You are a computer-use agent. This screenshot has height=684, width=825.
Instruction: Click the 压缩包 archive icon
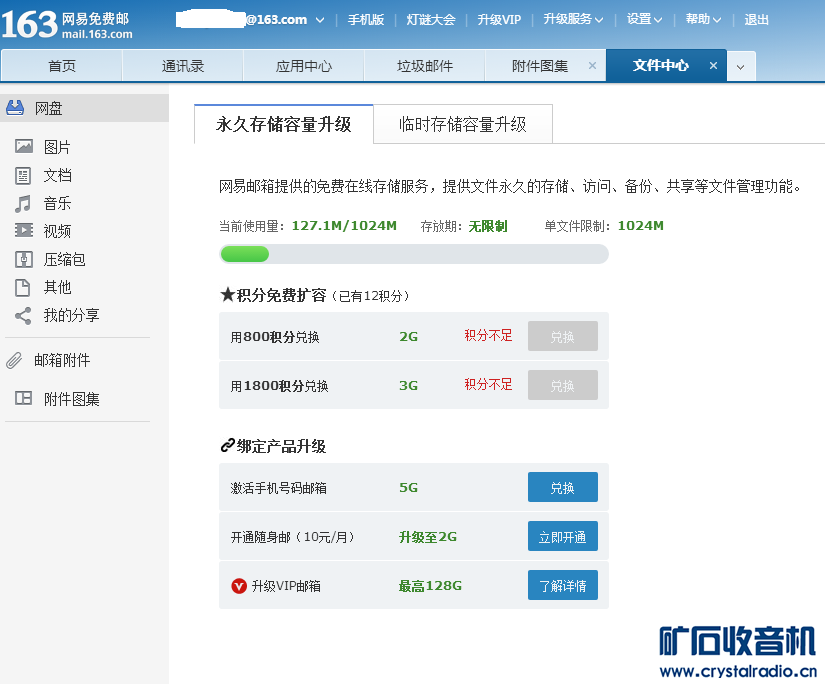[24, 259]
